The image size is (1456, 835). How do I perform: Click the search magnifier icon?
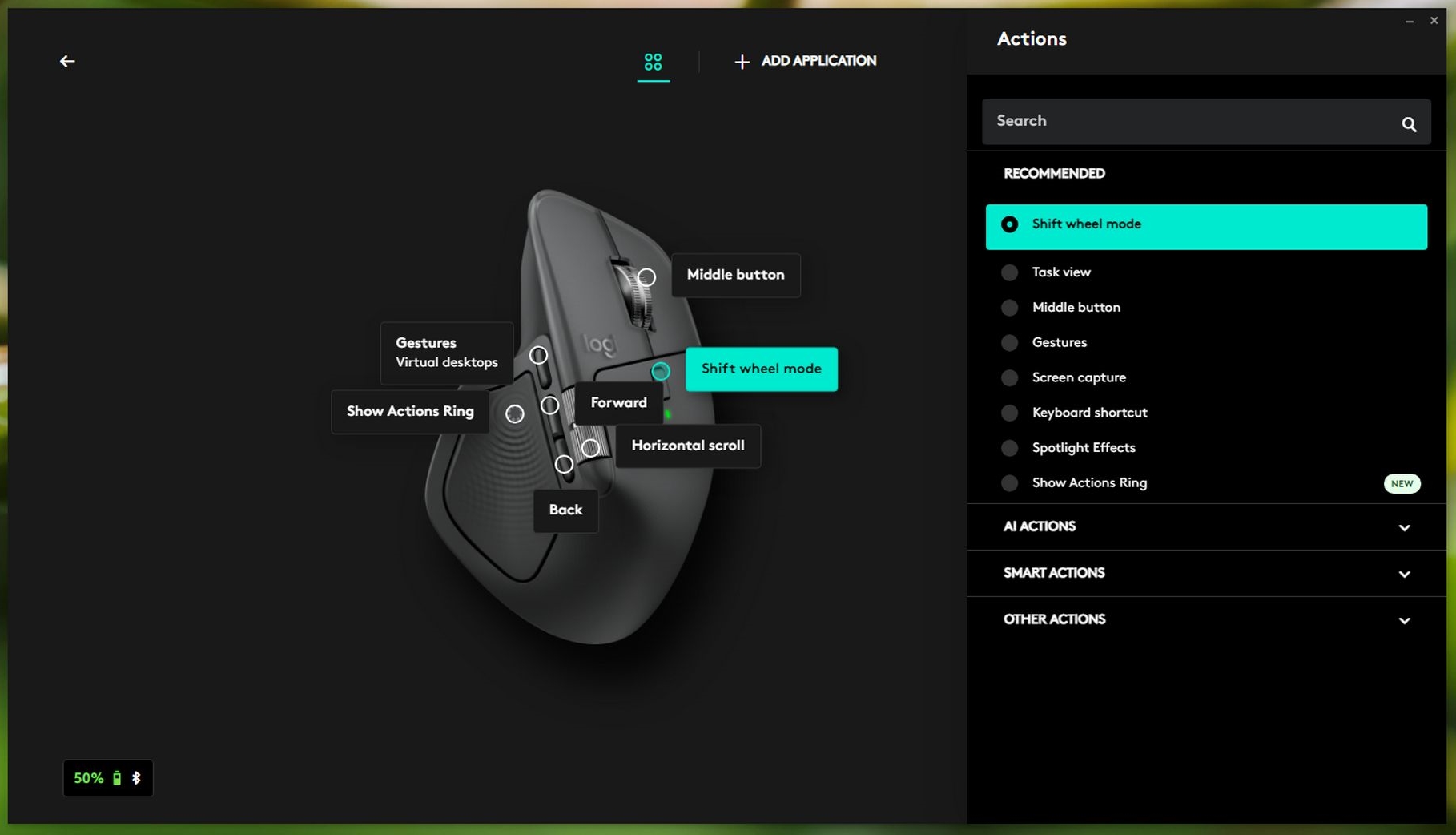point(1409,124)
